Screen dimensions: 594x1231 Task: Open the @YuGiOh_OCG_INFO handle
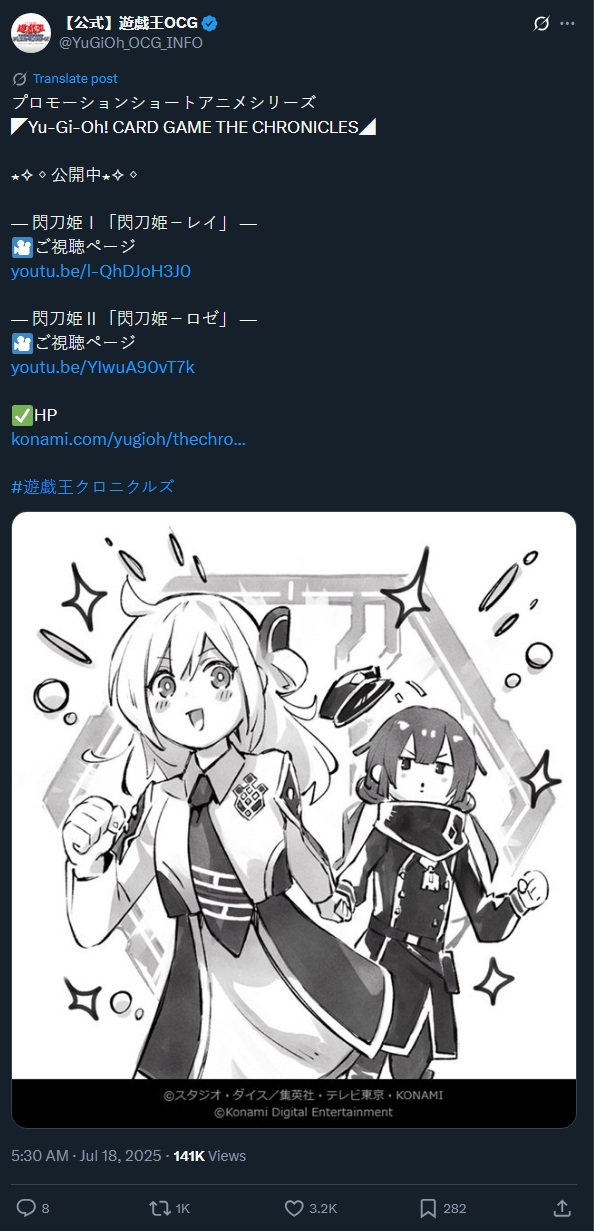coord(131,43)
